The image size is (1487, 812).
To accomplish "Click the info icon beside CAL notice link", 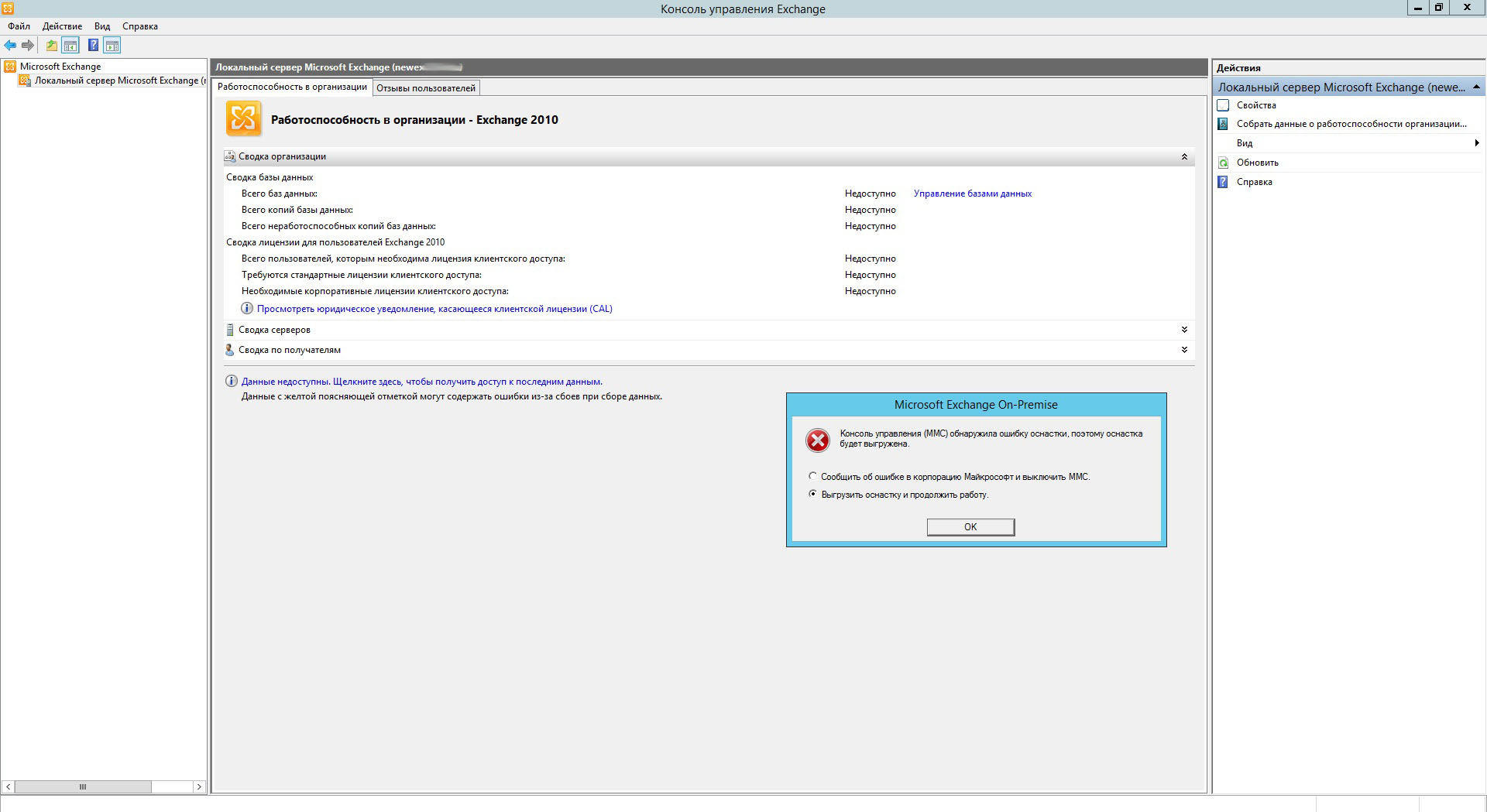I will pos(247,308).
